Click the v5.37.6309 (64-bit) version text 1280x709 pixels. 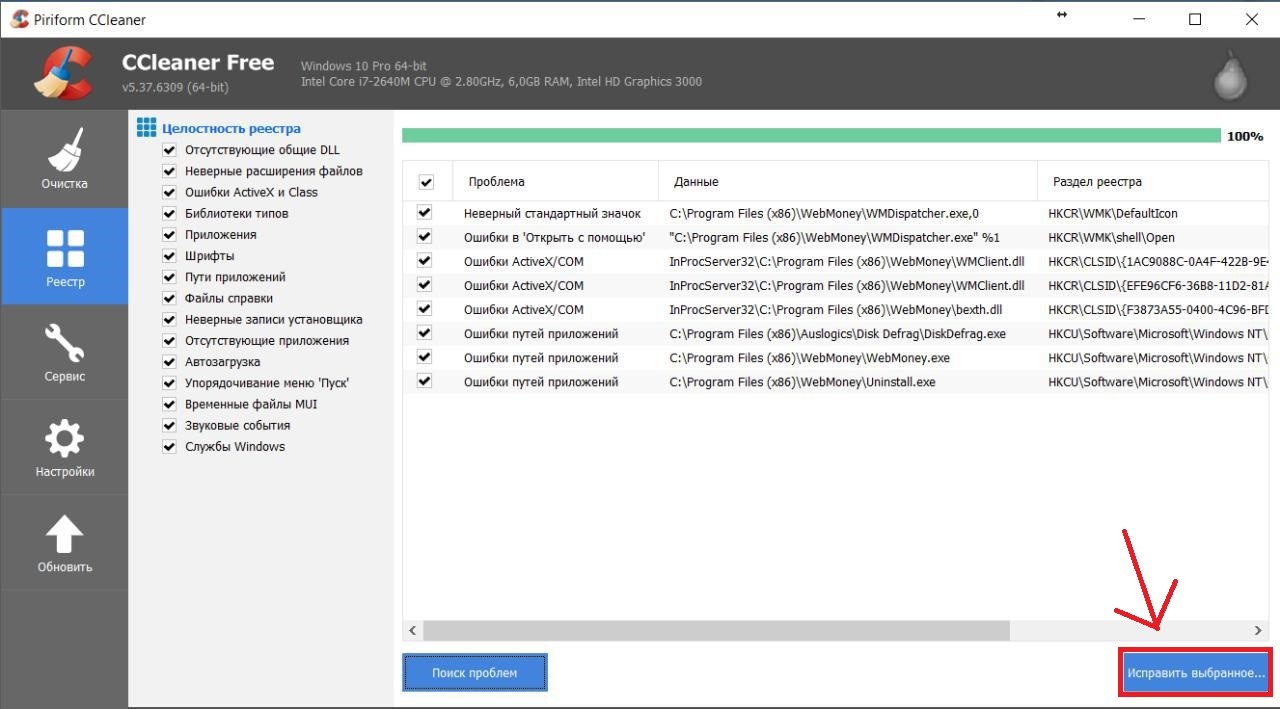(175, 88)
